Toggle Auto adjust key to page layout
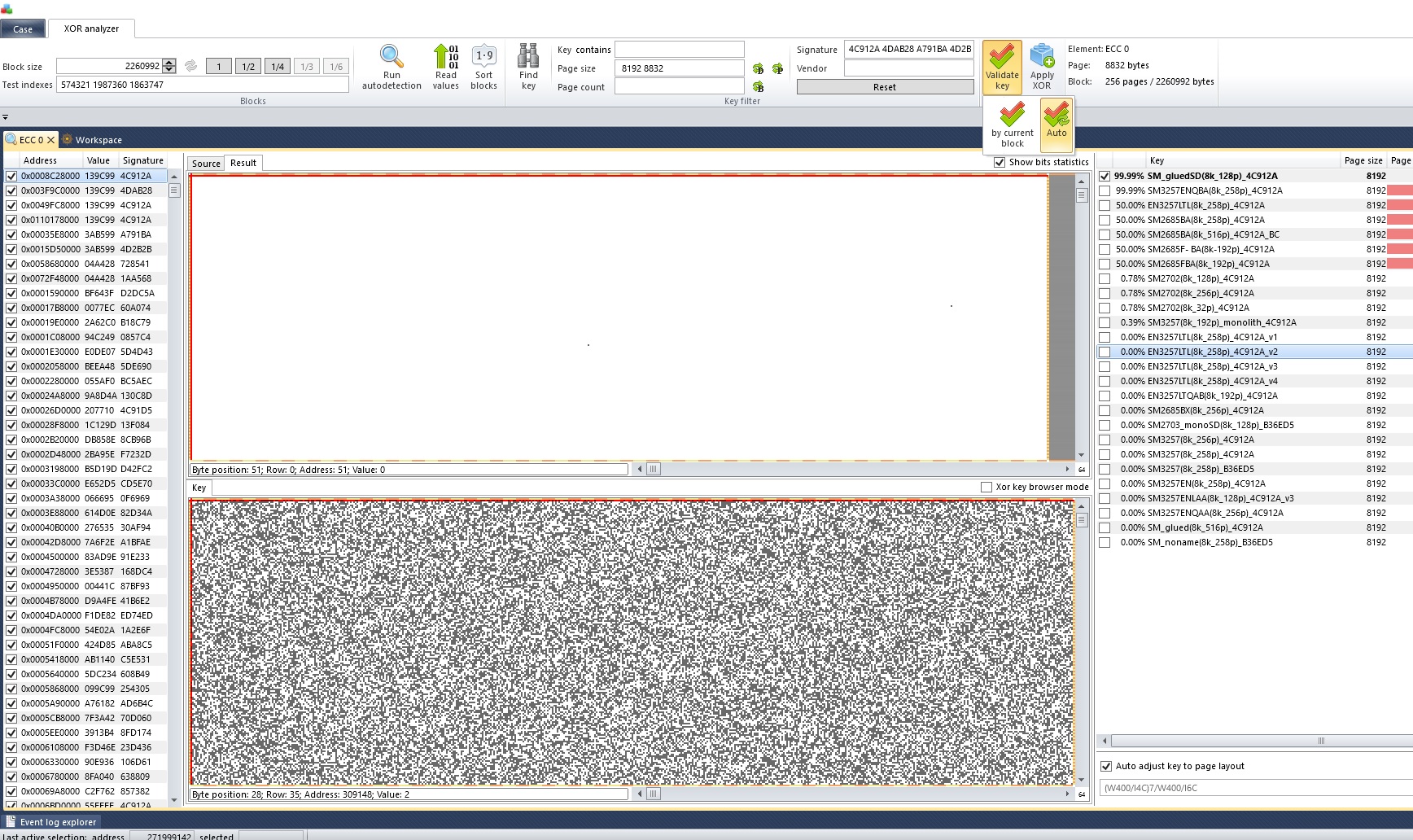The width and height of the screenshot is (1413, 840). 1106,766
